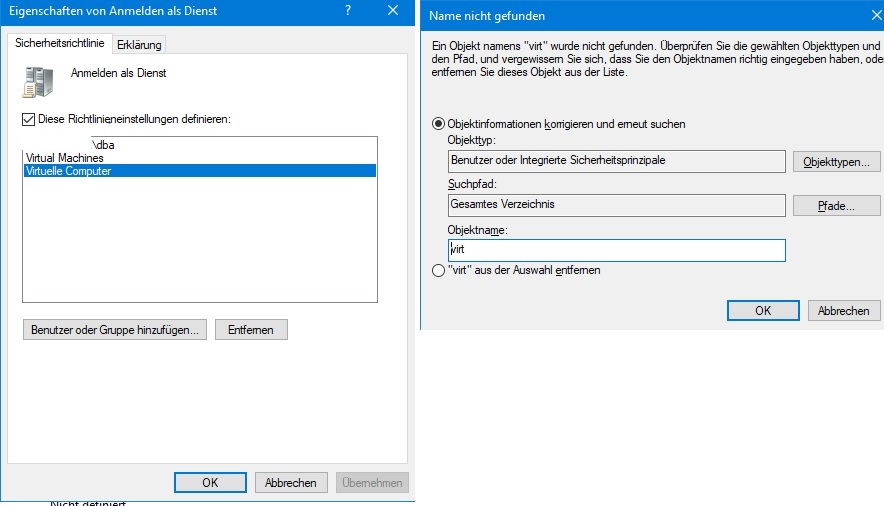Switch to the Sicherheitsrichtlinie tab
Viewport: 884px width, 506px height.
[59, 43]
